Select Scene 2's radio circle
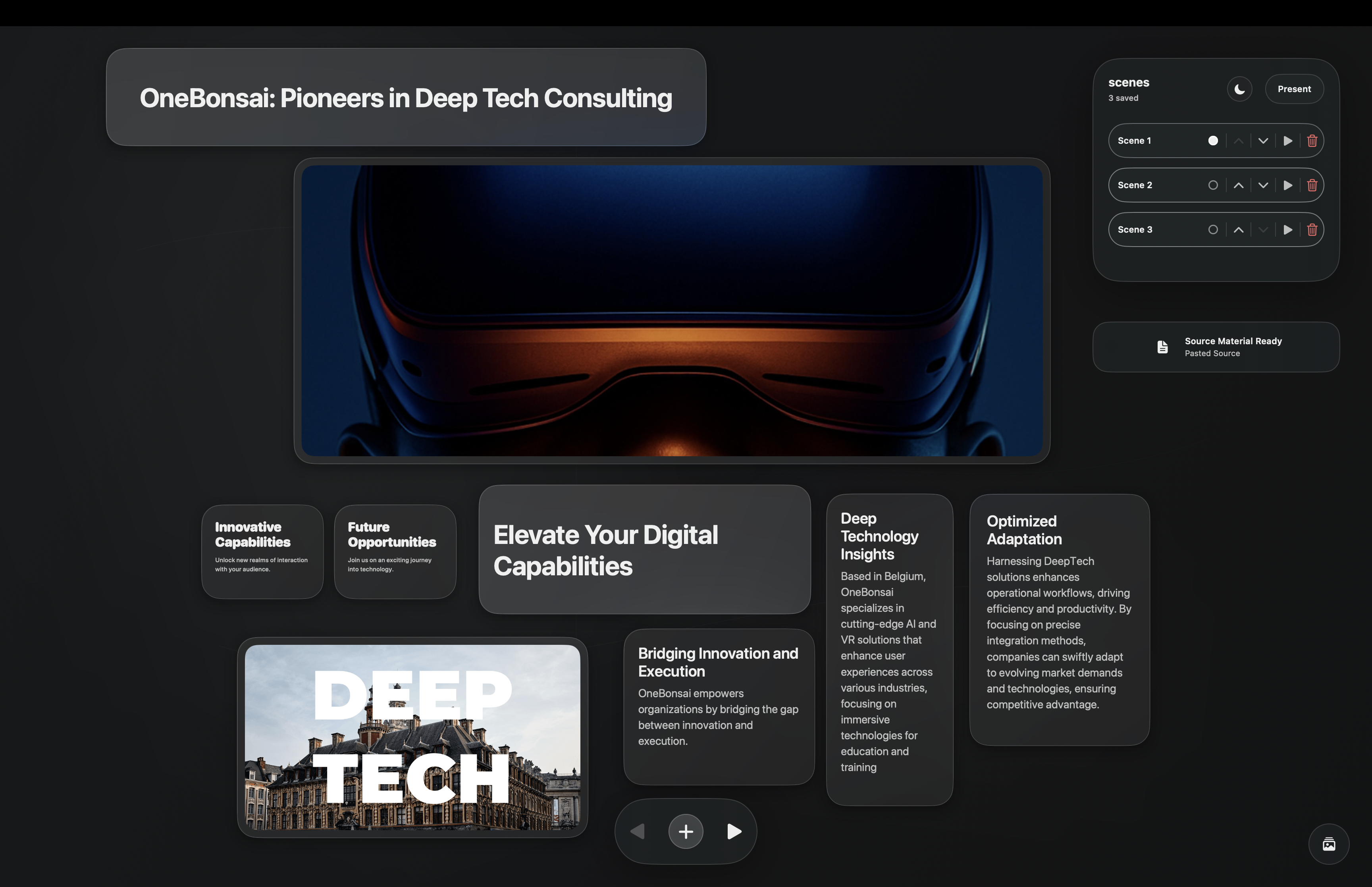This screenshot has height=887, width=1372. coord(1213,185)
